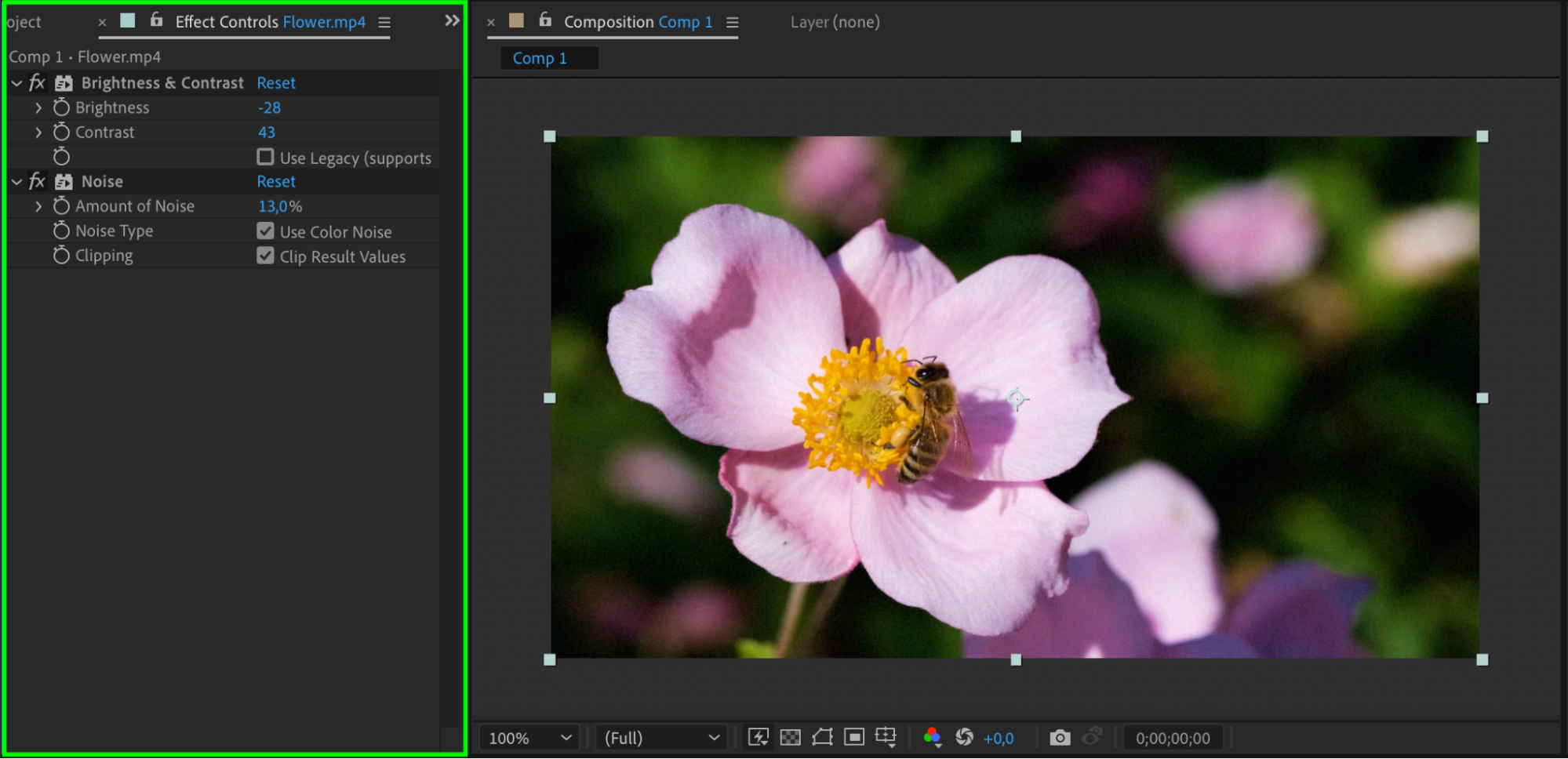1568x759 pixels.
Task: Click the Brightness stopwatch icon
Action: [61, 107]
